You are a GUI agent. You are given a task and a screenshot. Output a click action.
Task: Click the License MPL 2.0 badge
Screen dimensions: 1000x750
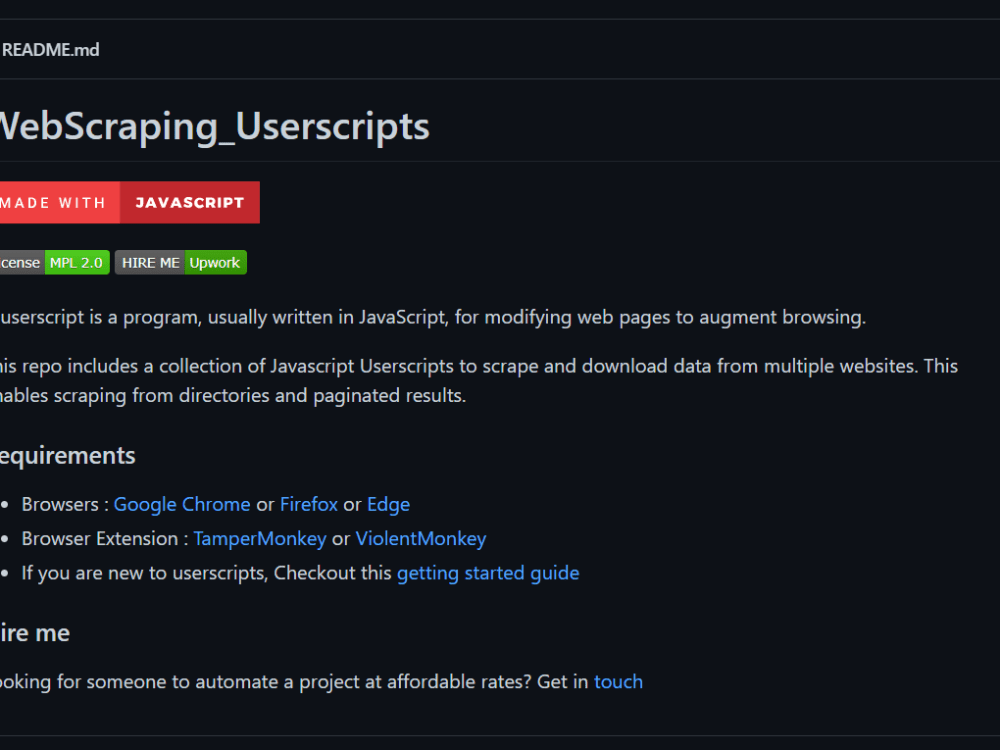[x=55, y=263]
